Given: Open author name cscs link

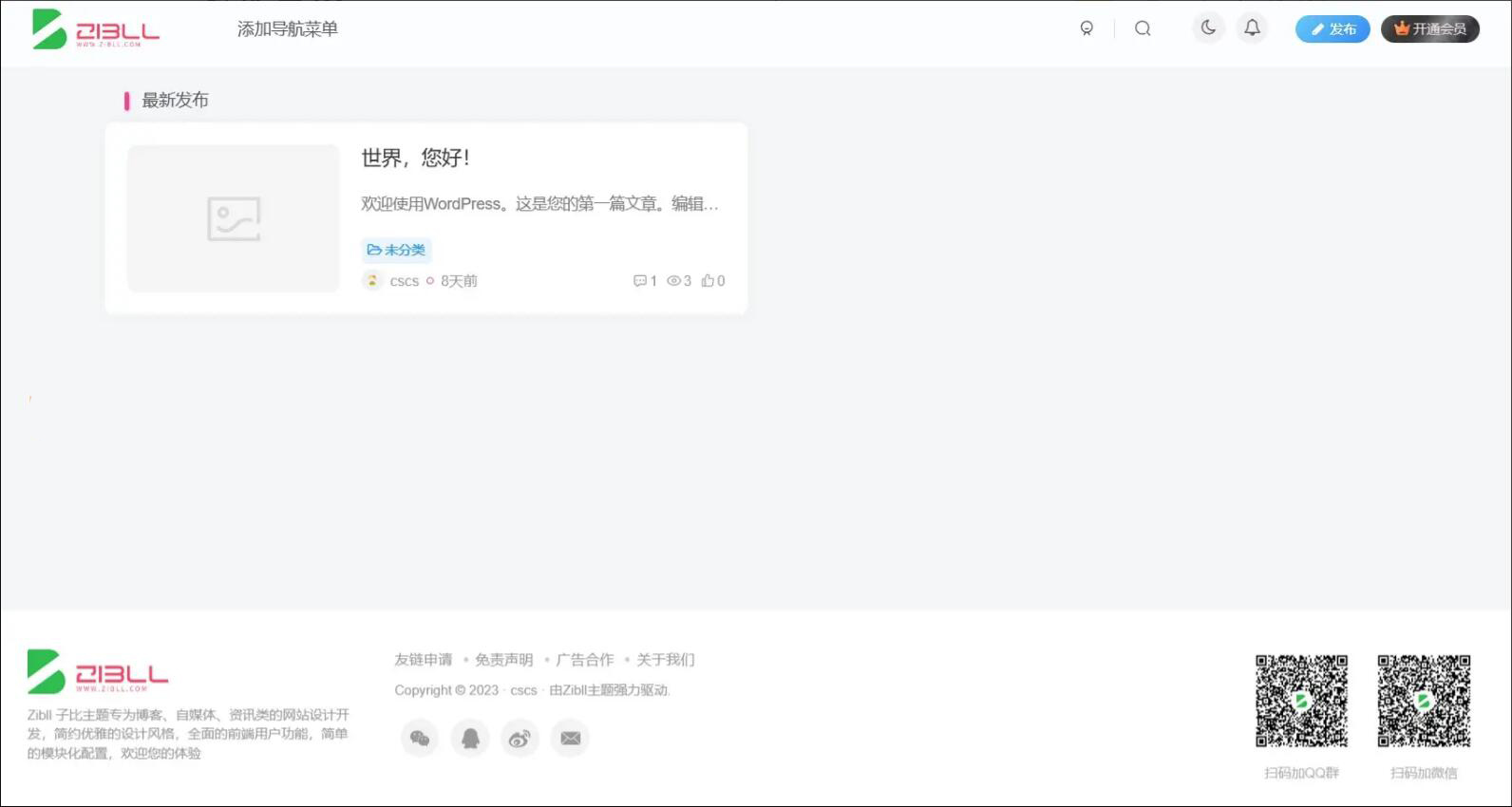Looking at the screenshot, I should tap(405, 281).
